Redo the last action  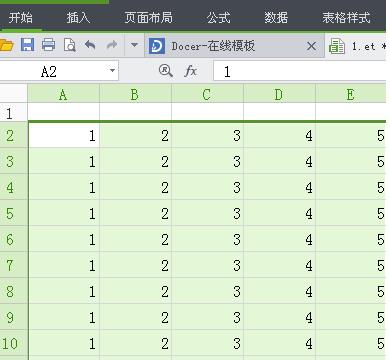[x=112, y=45]
